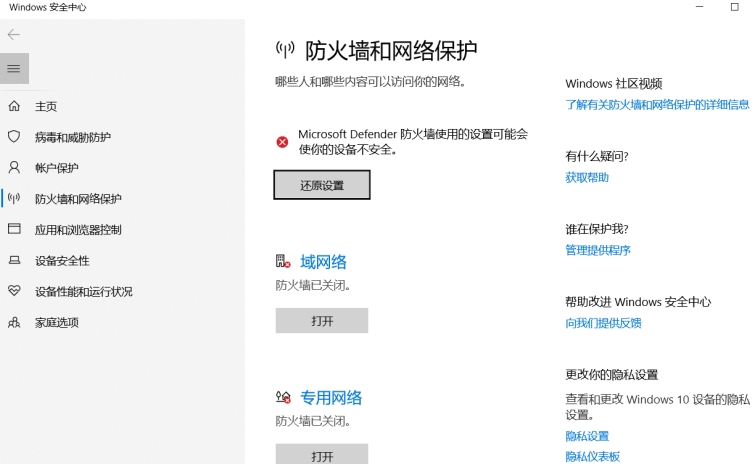Maximize the Windows 安全中心 window
This screenshot has height=464, width=755.
point(735,7)
